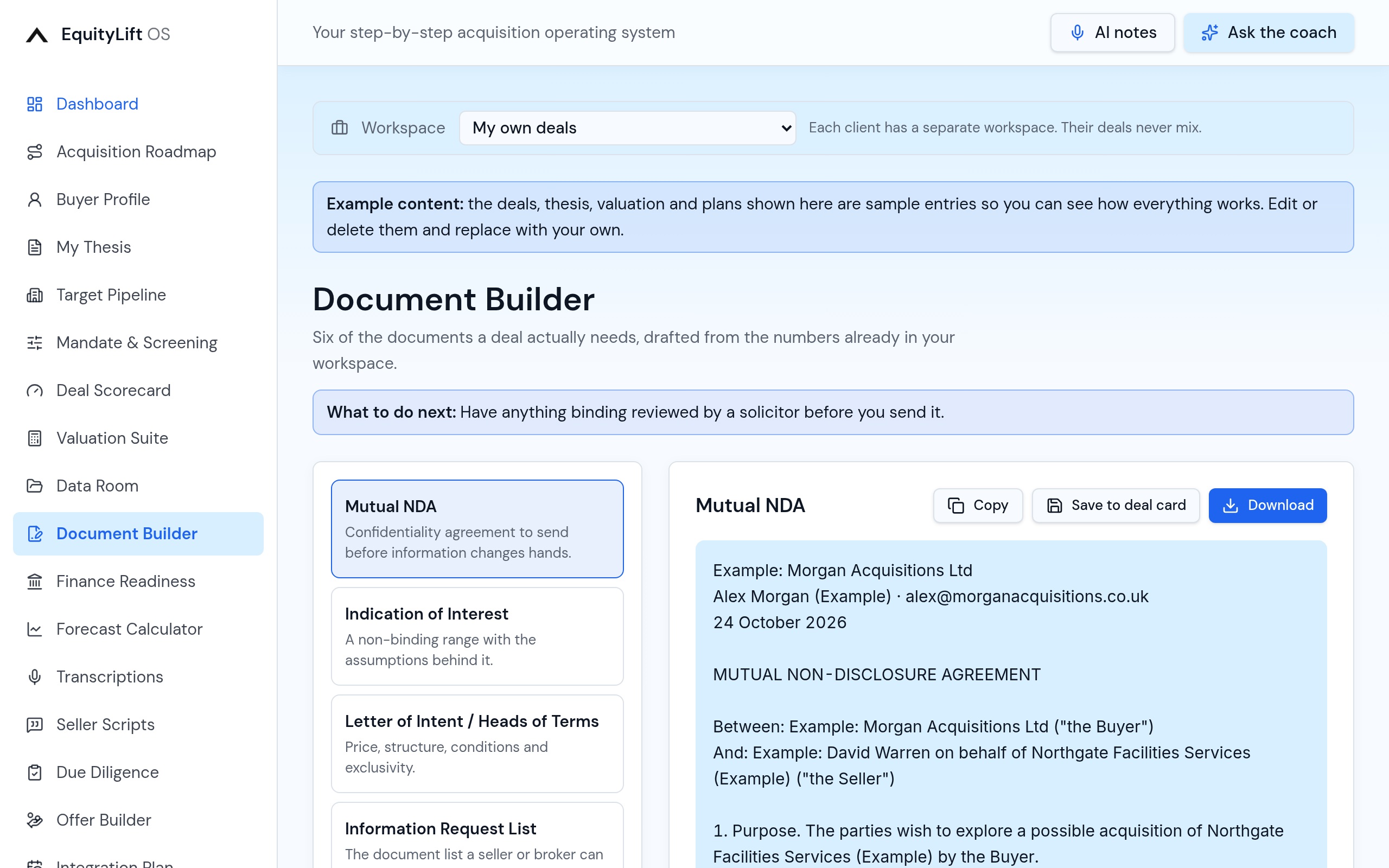Select the Mutual NDA document card
This screenshot has width=1389, height=868.
(477, 529)
